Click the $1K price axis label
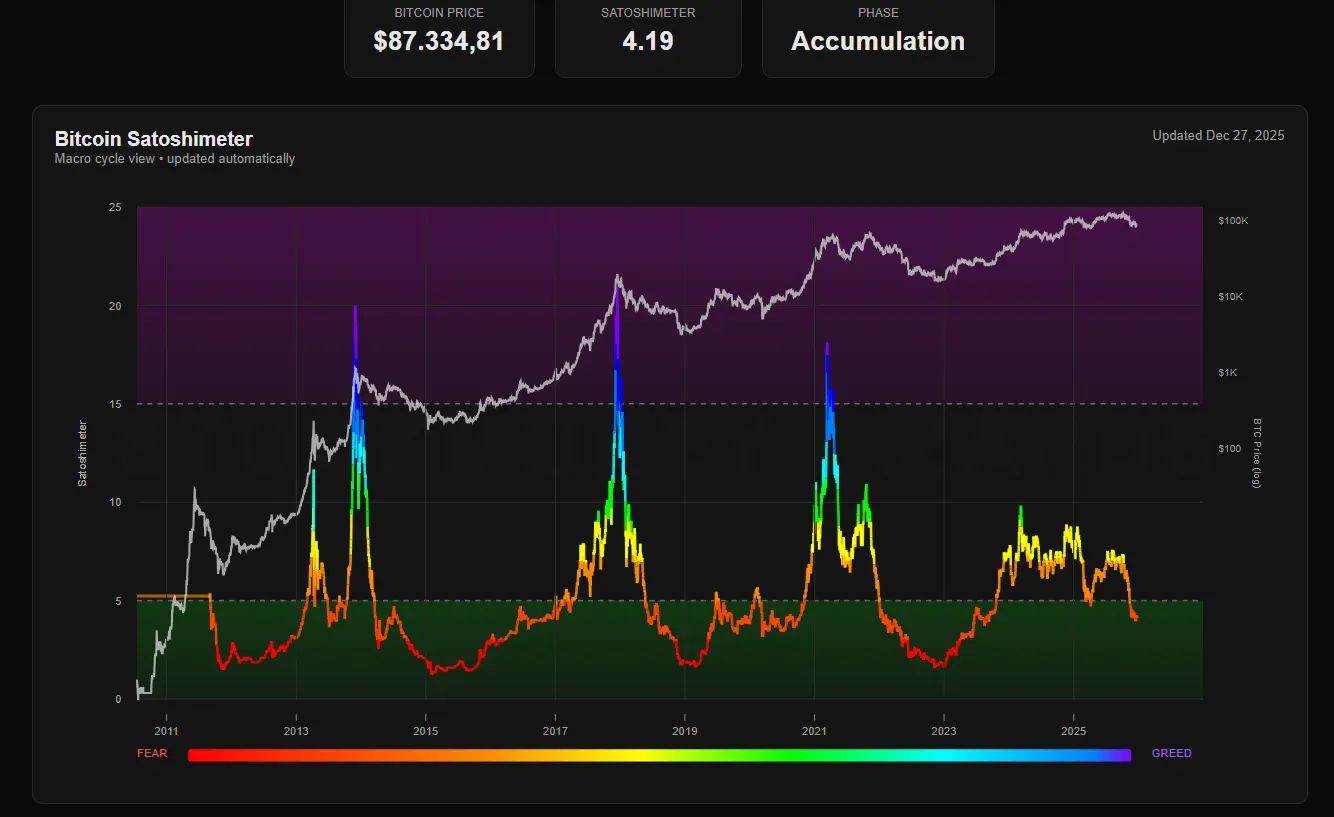 click(x=1228, y=373)
